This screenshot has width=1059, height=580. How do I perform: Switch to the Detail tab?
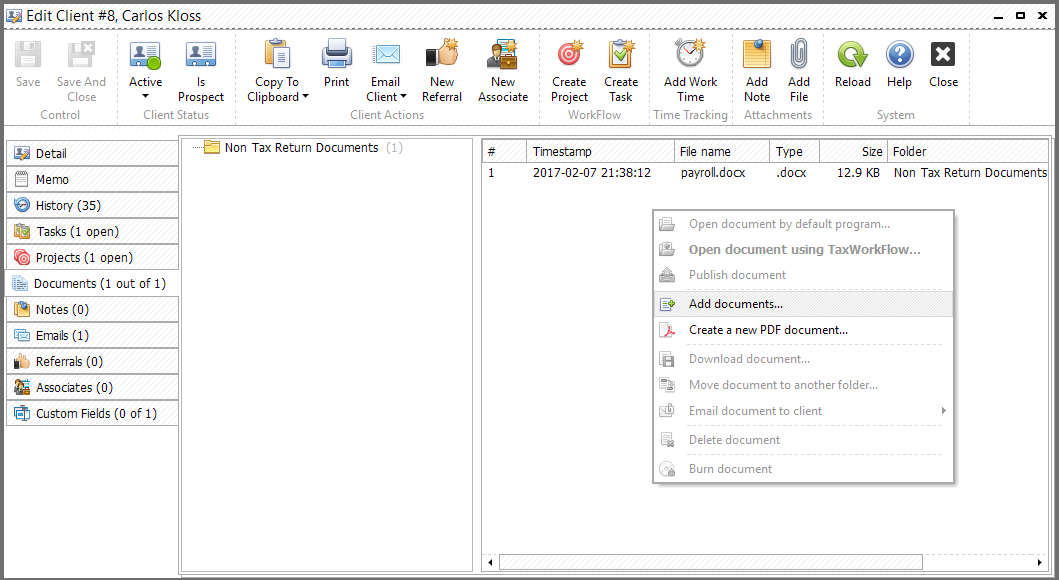point(93,153)
